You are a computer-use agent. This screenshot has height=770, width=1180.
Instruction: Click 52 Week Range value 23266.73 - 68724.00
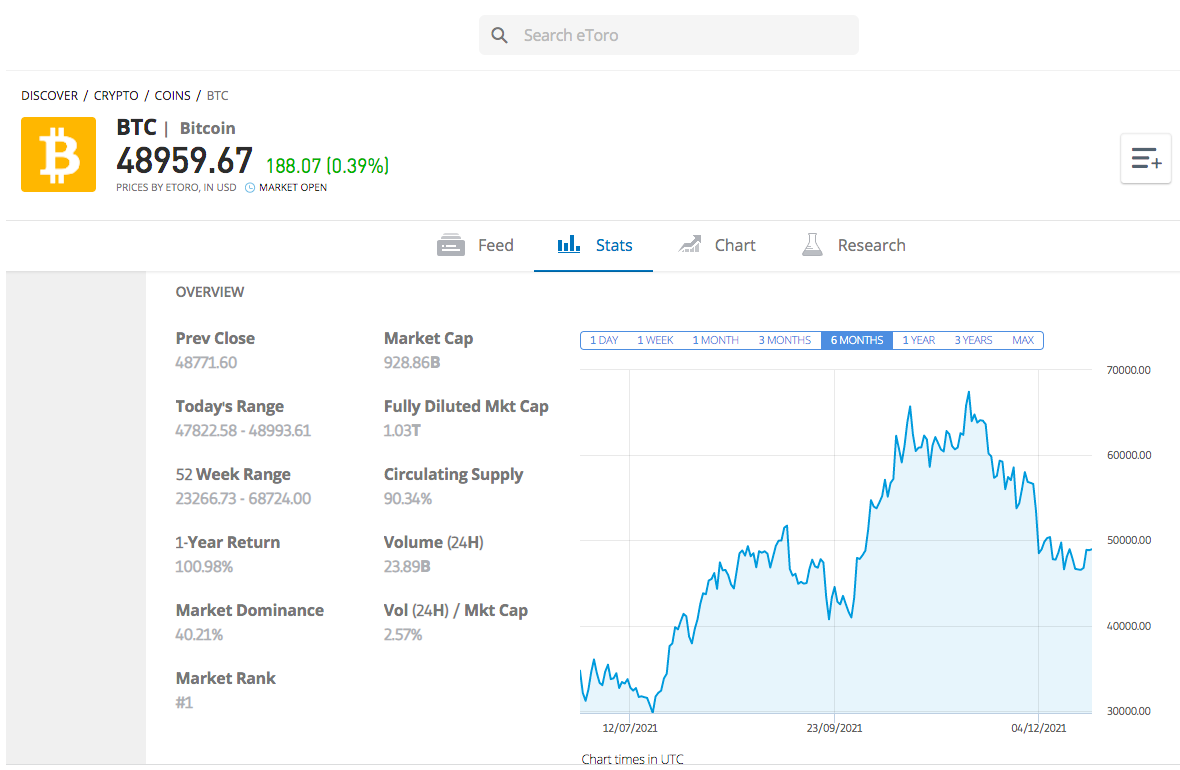tap(243, 498)
